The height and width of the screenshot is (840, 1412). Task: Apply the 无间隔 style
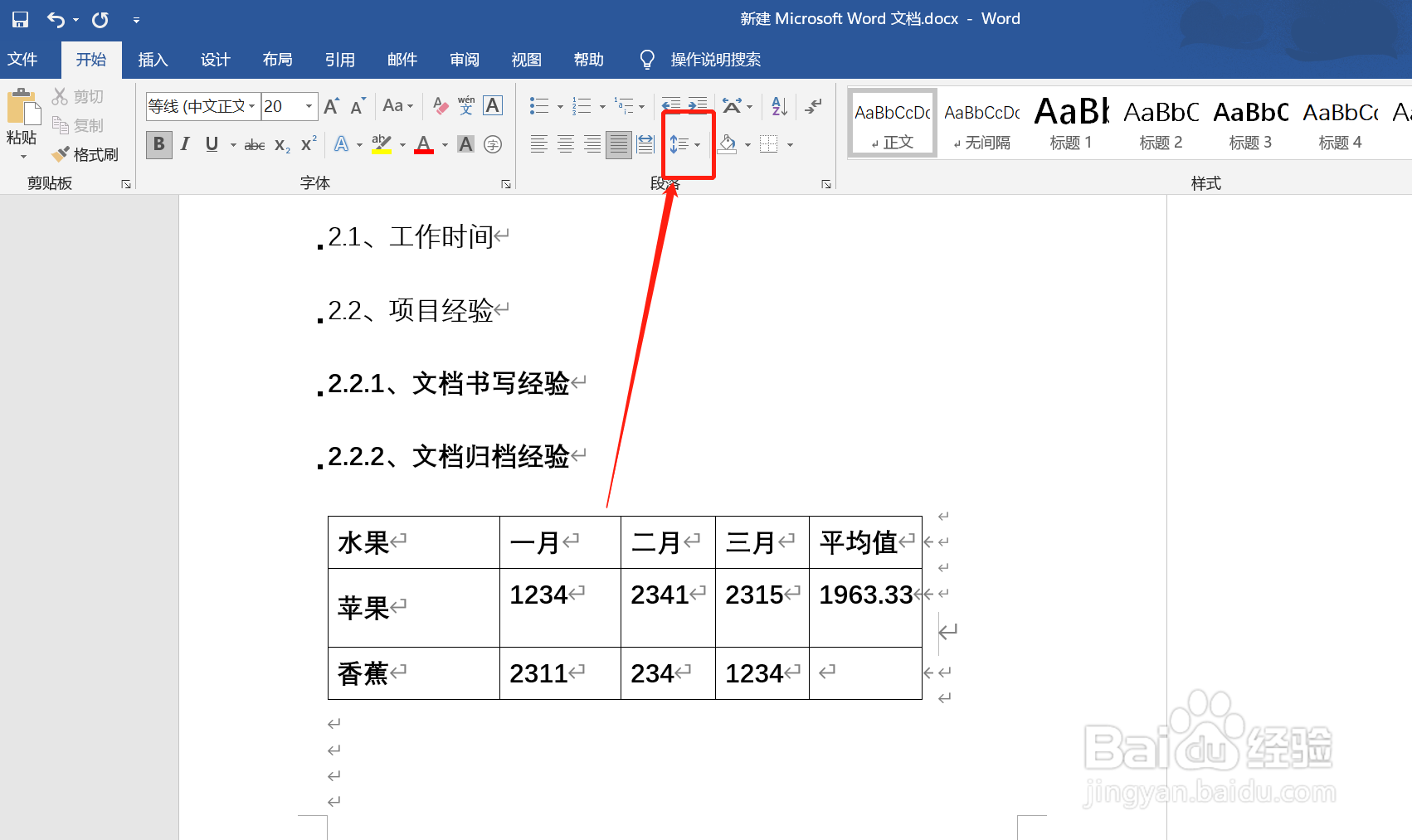click(982, 124)
